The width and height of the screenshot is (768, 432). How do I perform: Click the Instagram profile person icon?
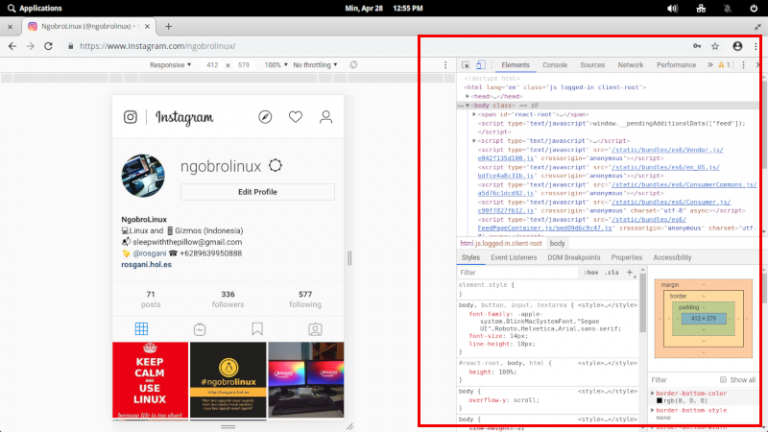click(326, 117)
